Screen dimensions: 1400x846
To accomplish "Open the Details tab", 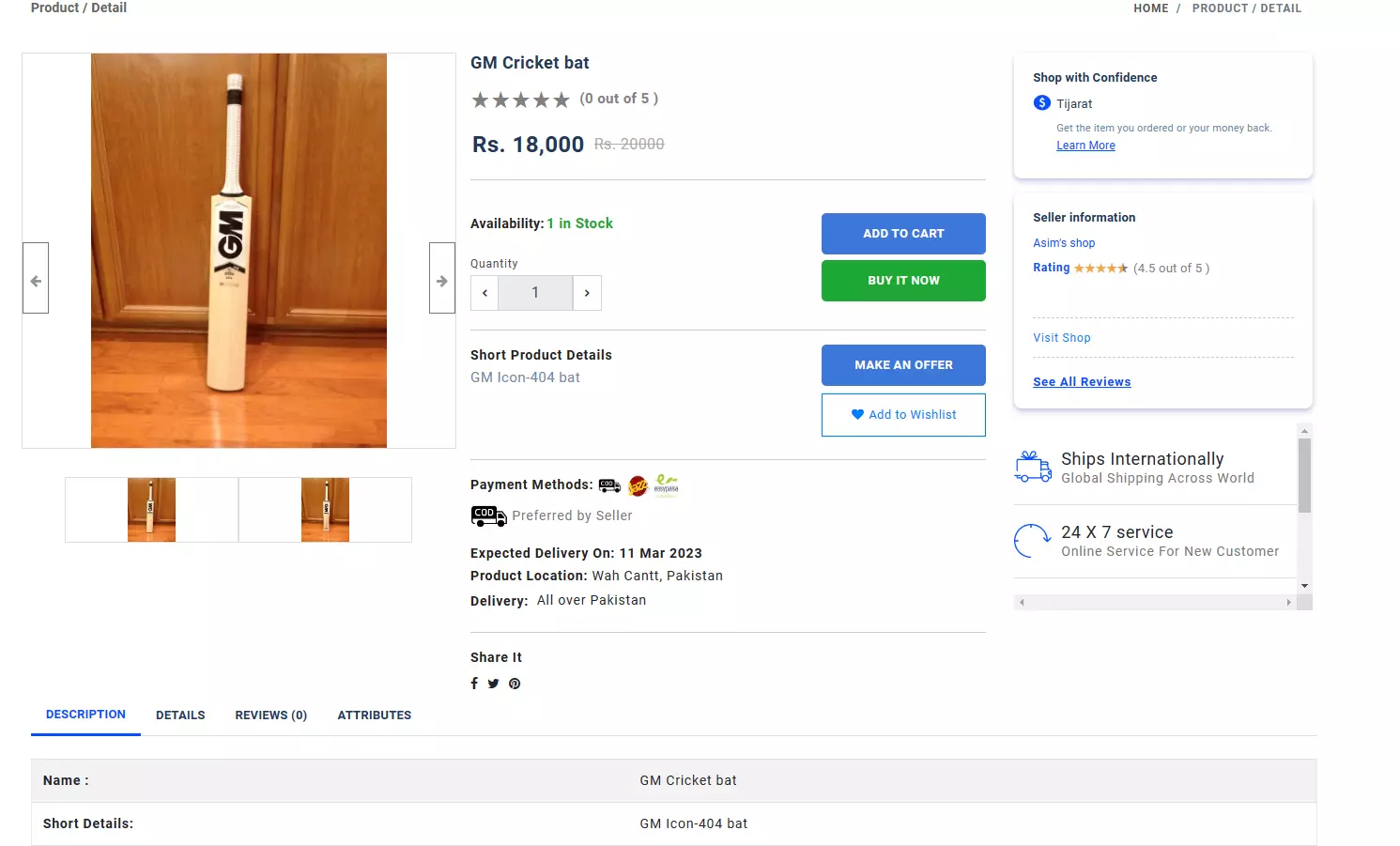I will click(180, 715).
